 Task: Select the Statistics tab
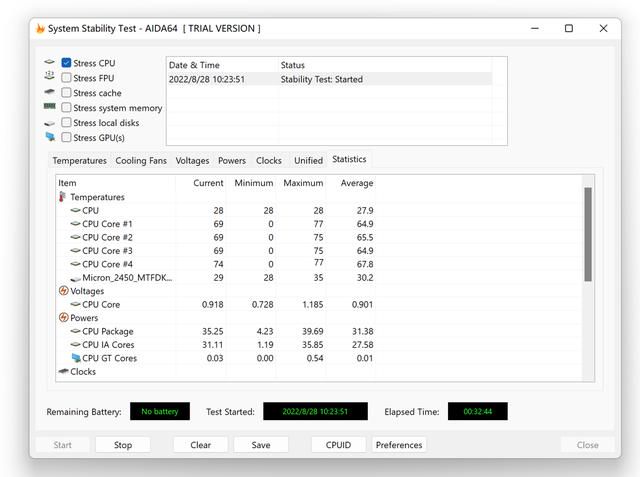[349, 159]
